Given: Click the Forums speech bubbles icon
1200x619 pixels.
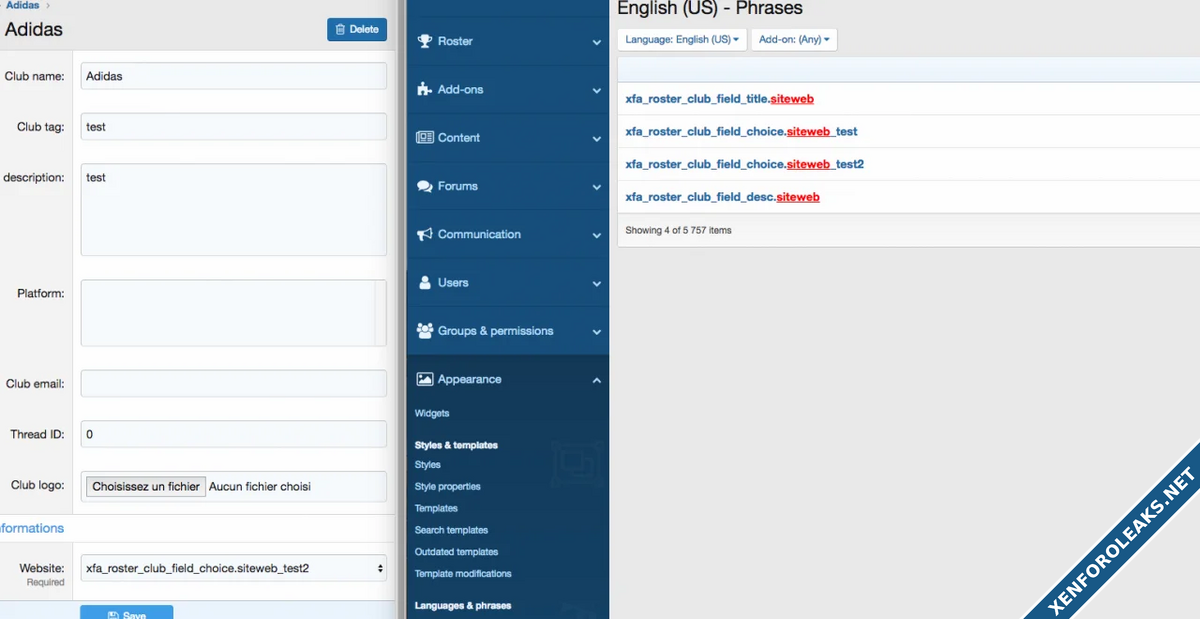Looking at the screenshot, I should [424, 186].
